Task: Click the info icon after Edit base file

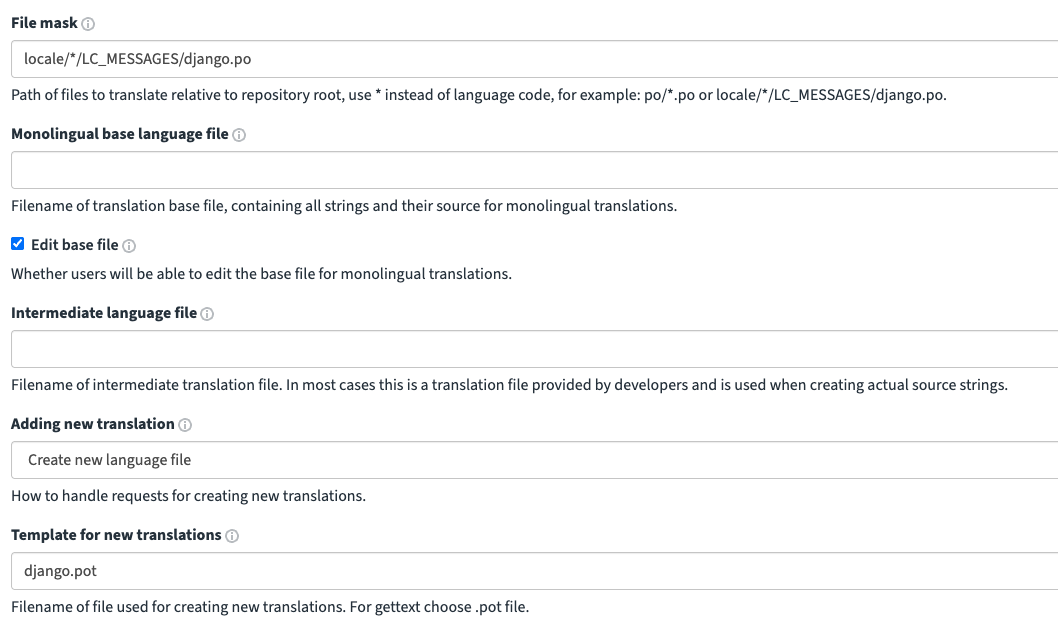Action: point(129,246)
